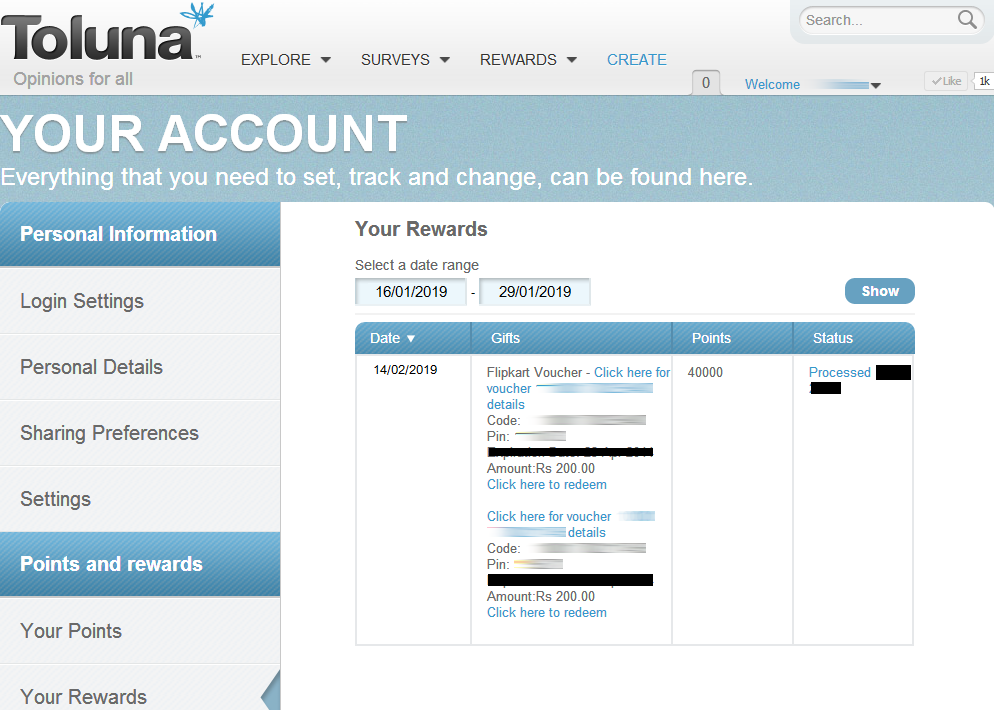The image size is (994, 710).
Task: Click the Toluna logo
Action: 106,33
